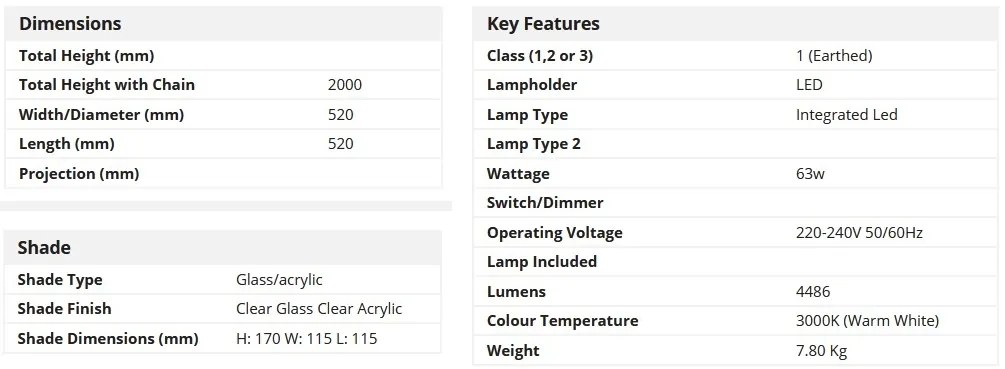Image resolution: width=1005 pixels, height=369 pixels.
Task: Select the 220-240V 50/60Hz operating voltage
Action: coord(860,233)
